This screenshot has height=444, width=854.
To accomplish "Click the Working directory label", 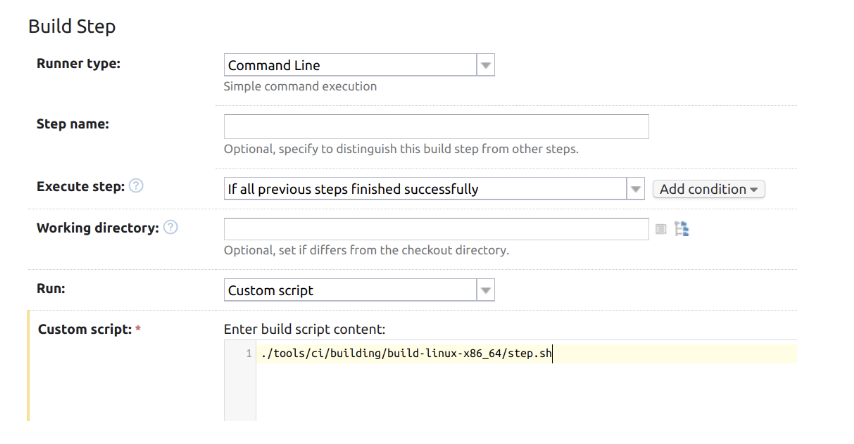I will coord(97,228).
